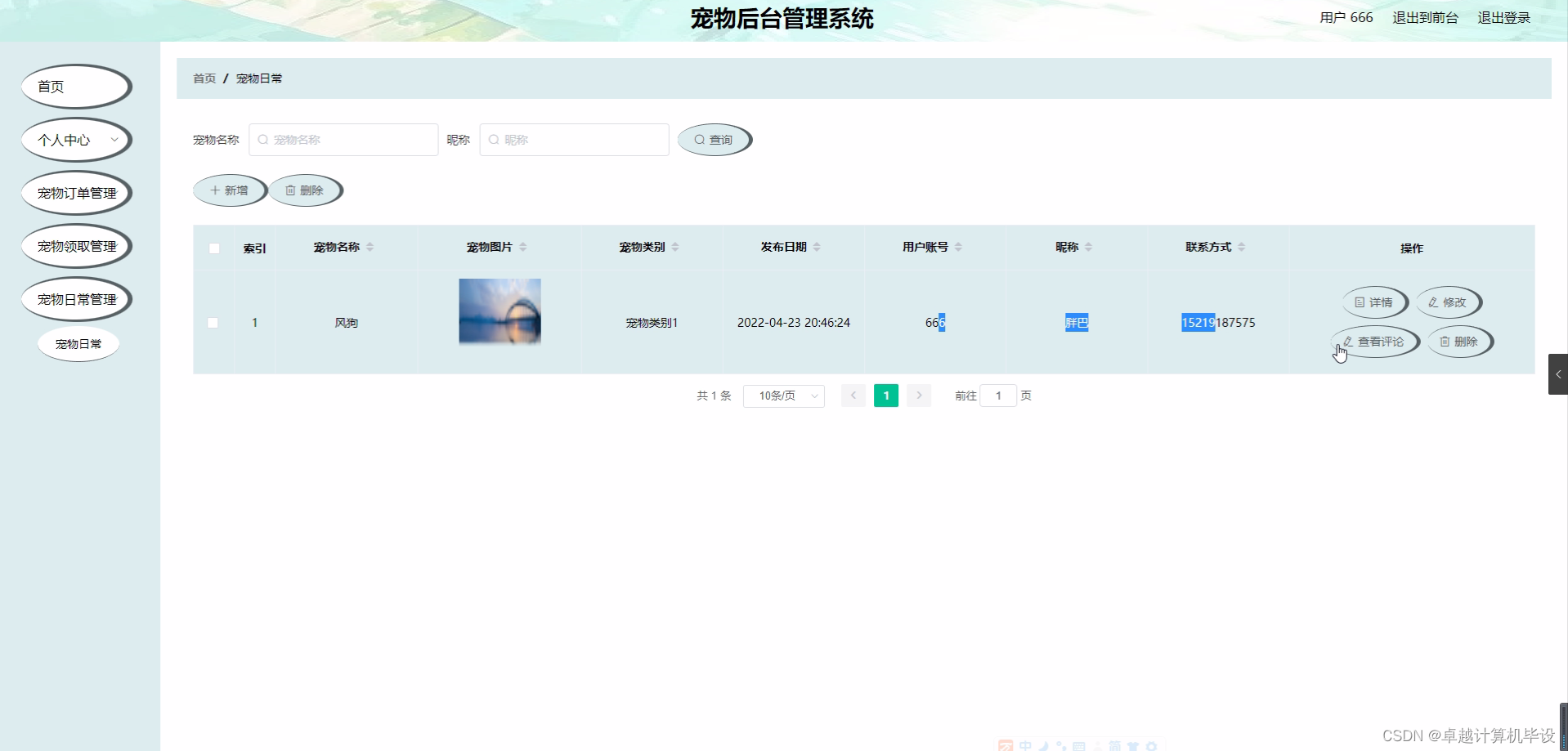Click the plus icon on 新增 button

pos(215,190)
